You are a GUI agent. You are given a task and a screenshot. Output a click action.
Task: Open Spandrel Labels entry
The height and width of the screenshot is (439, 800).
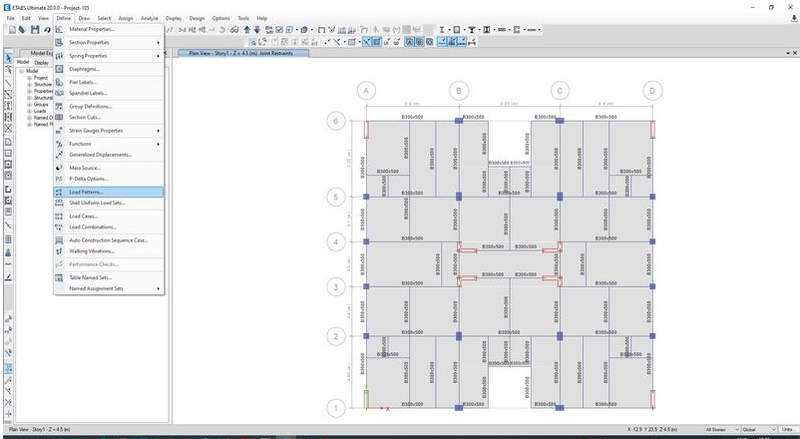109,93
